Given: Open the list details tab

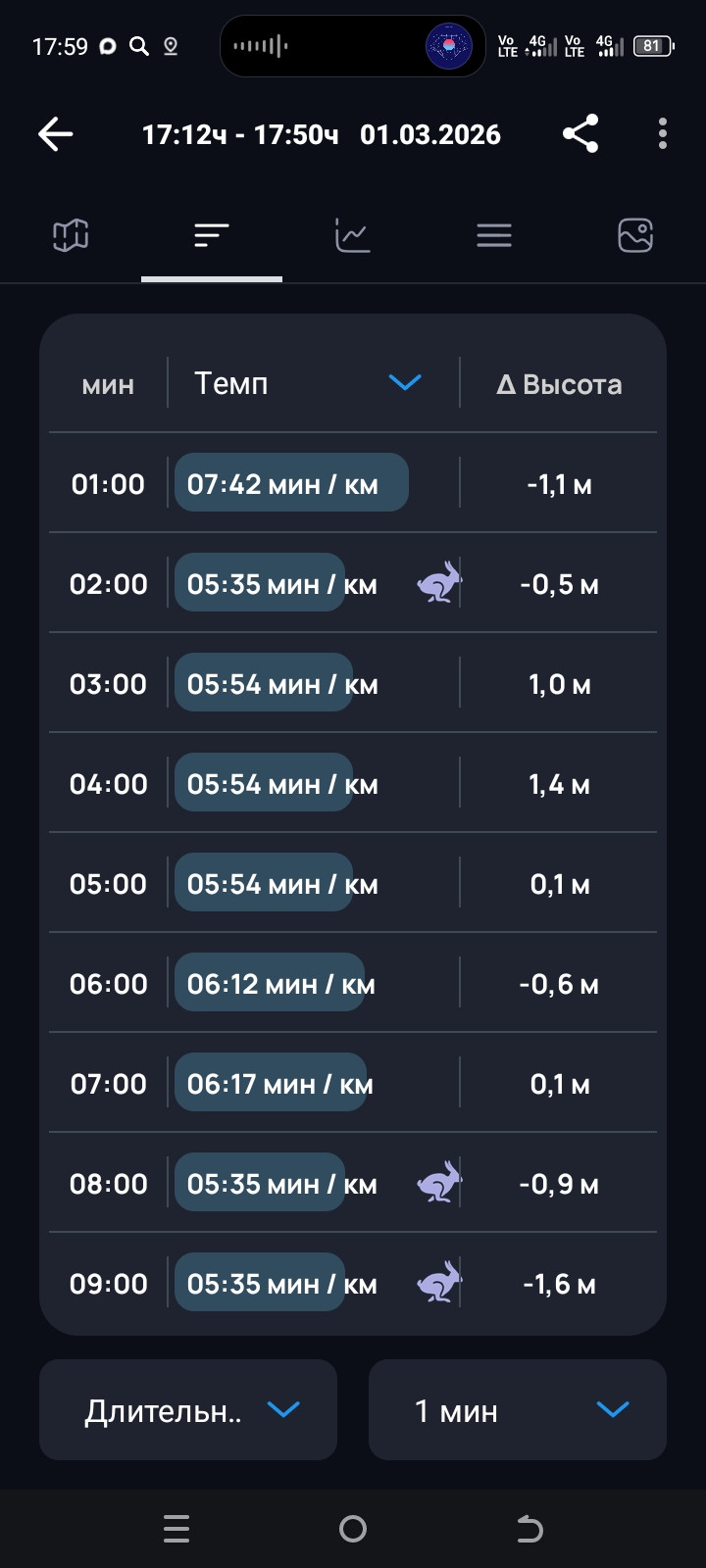Looking at the screenshot, I should [494, 235].
